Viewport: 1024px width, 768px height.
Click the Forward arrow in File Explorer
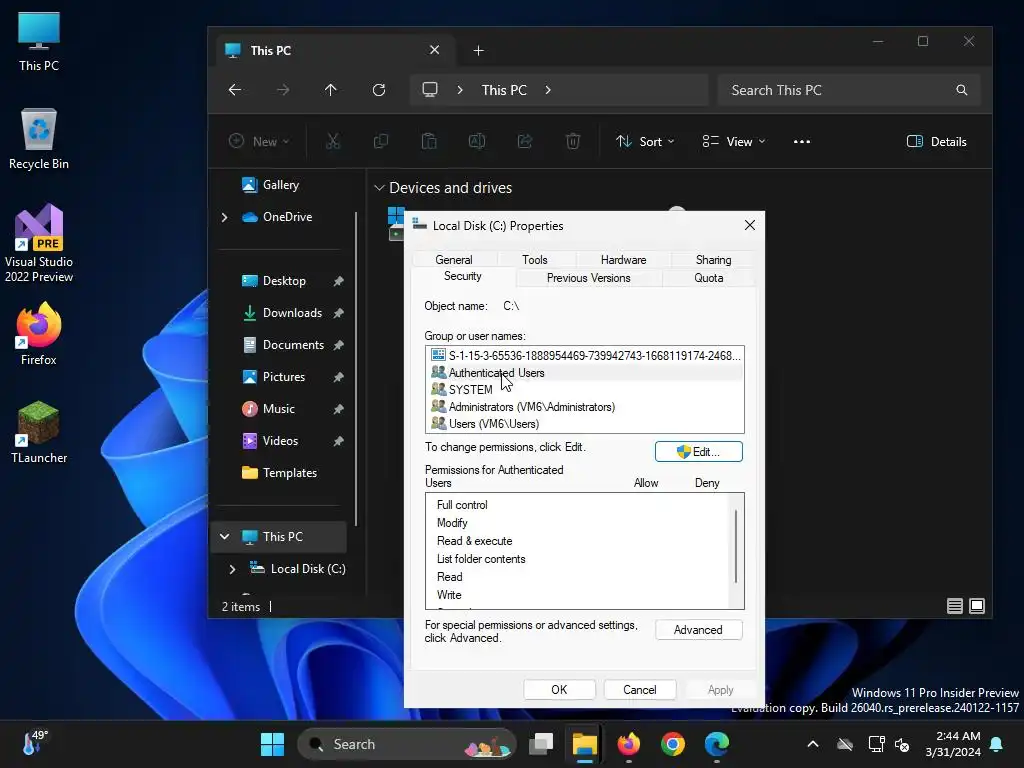point(283,90)
